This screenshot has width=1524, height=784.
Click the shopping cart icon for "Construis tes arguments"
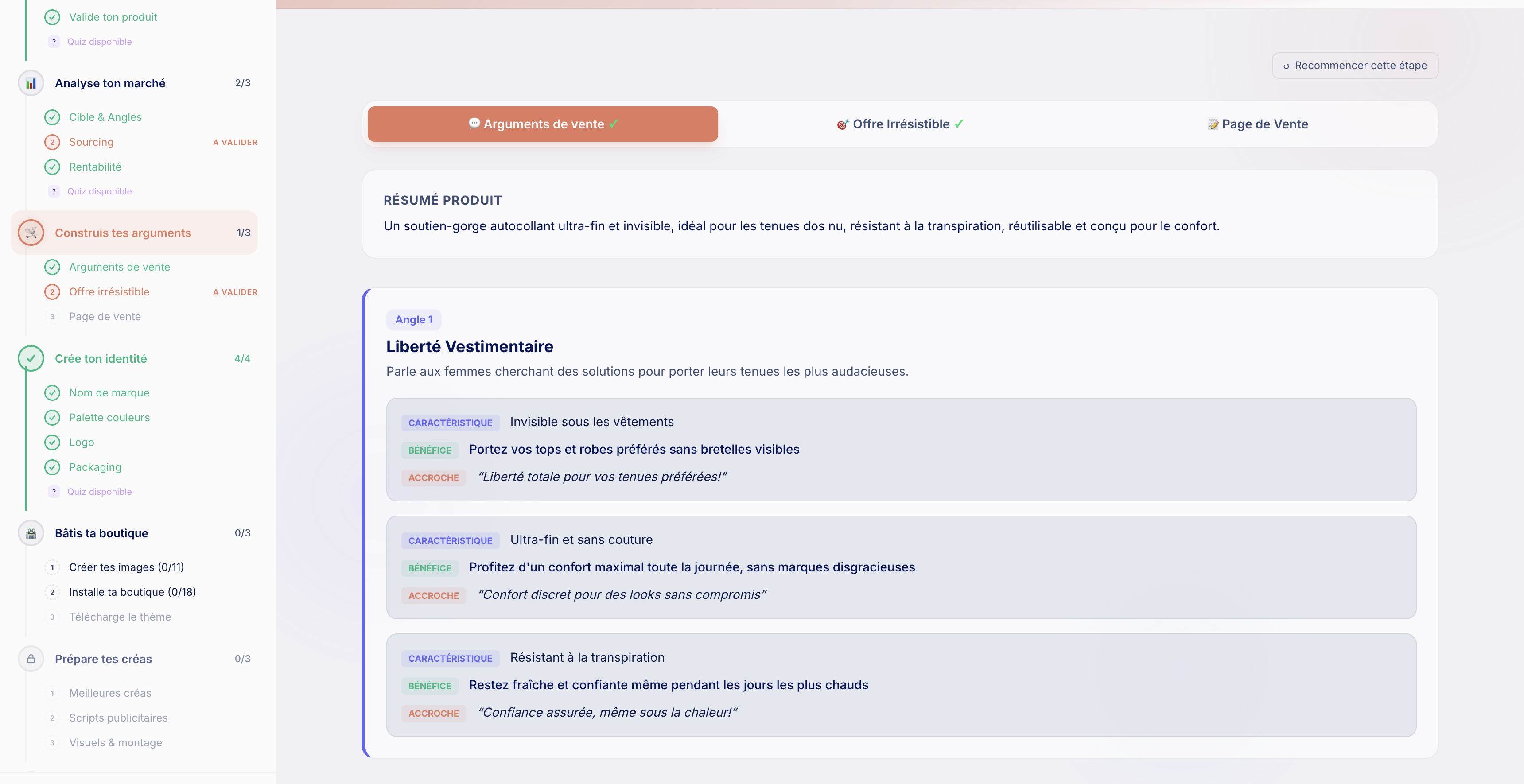(31, 233)
